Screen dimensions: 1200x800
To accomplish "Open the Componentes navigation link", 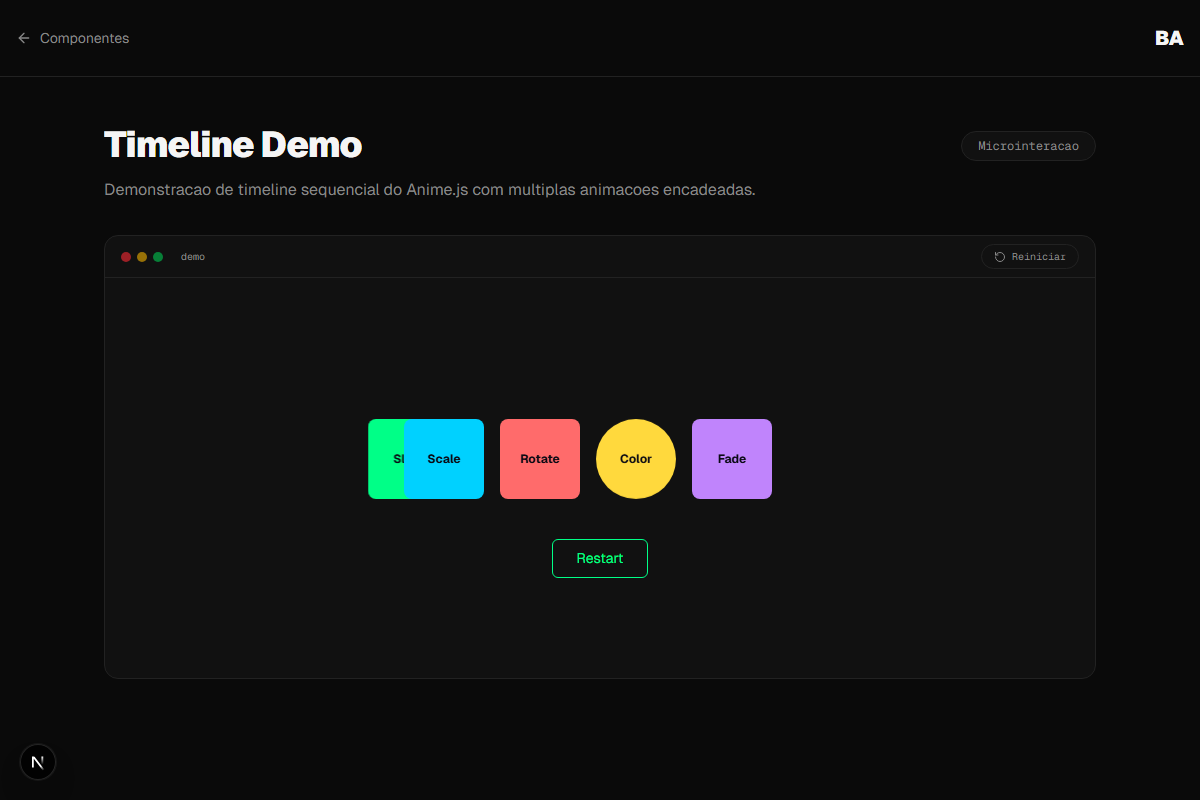I will tap(84, 38).
